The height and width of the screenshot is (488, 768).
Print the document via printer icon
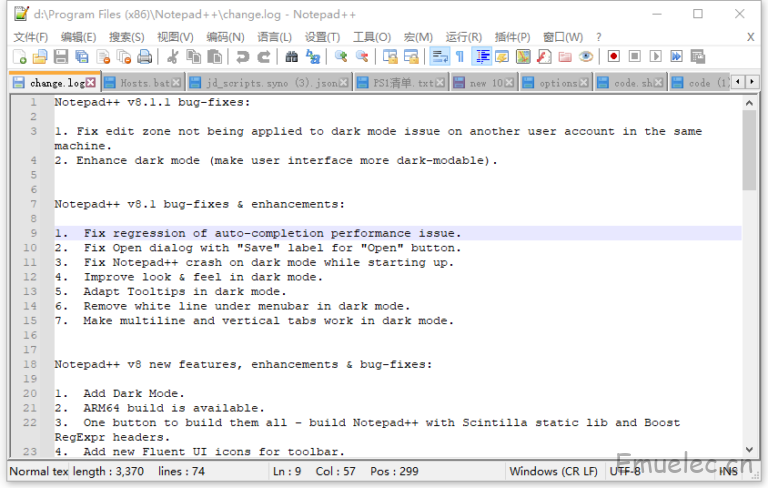(144, 57)
